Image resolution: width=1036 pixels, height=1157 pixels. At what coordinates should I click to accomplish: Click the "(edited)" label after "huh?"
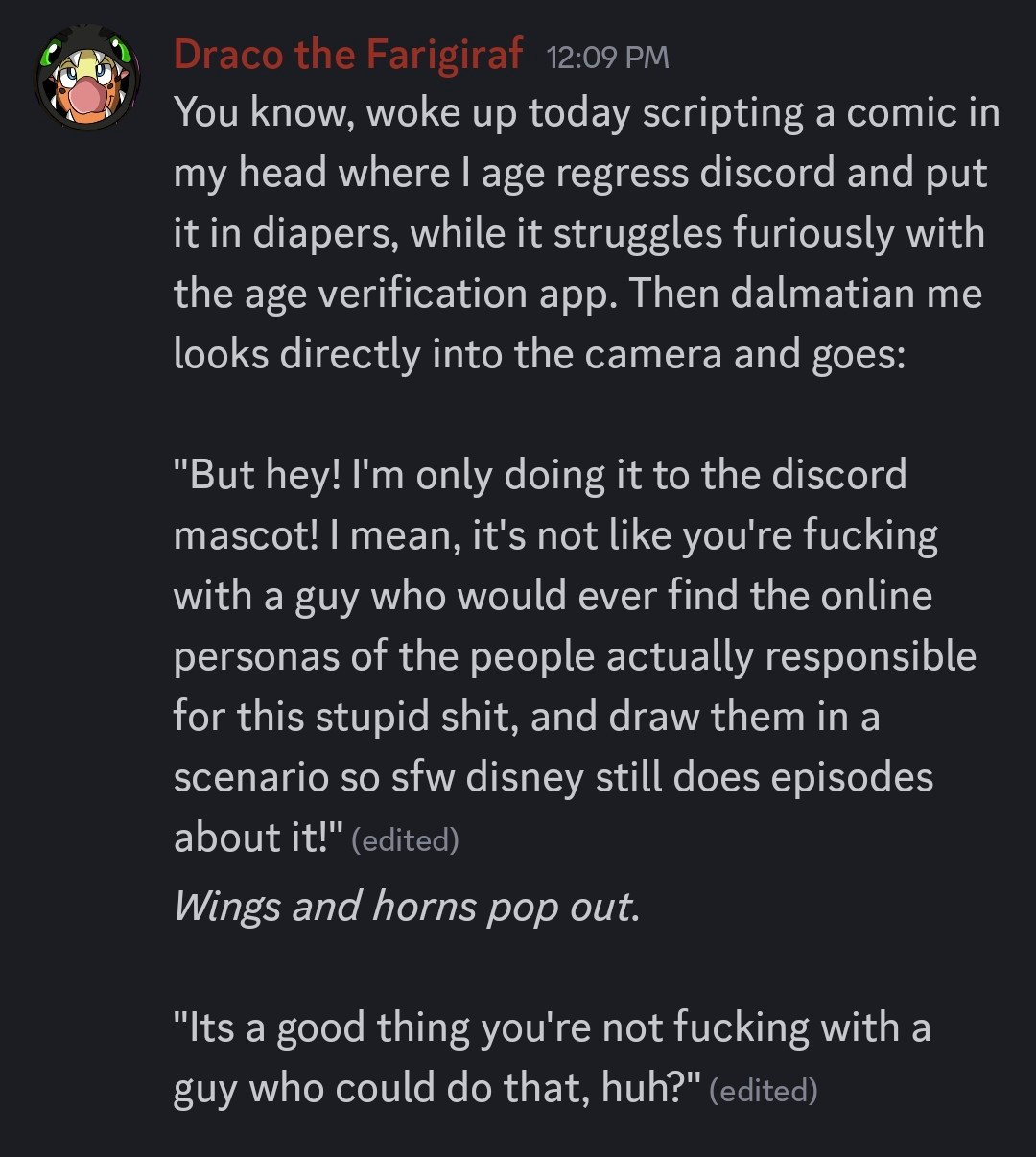763,1091
